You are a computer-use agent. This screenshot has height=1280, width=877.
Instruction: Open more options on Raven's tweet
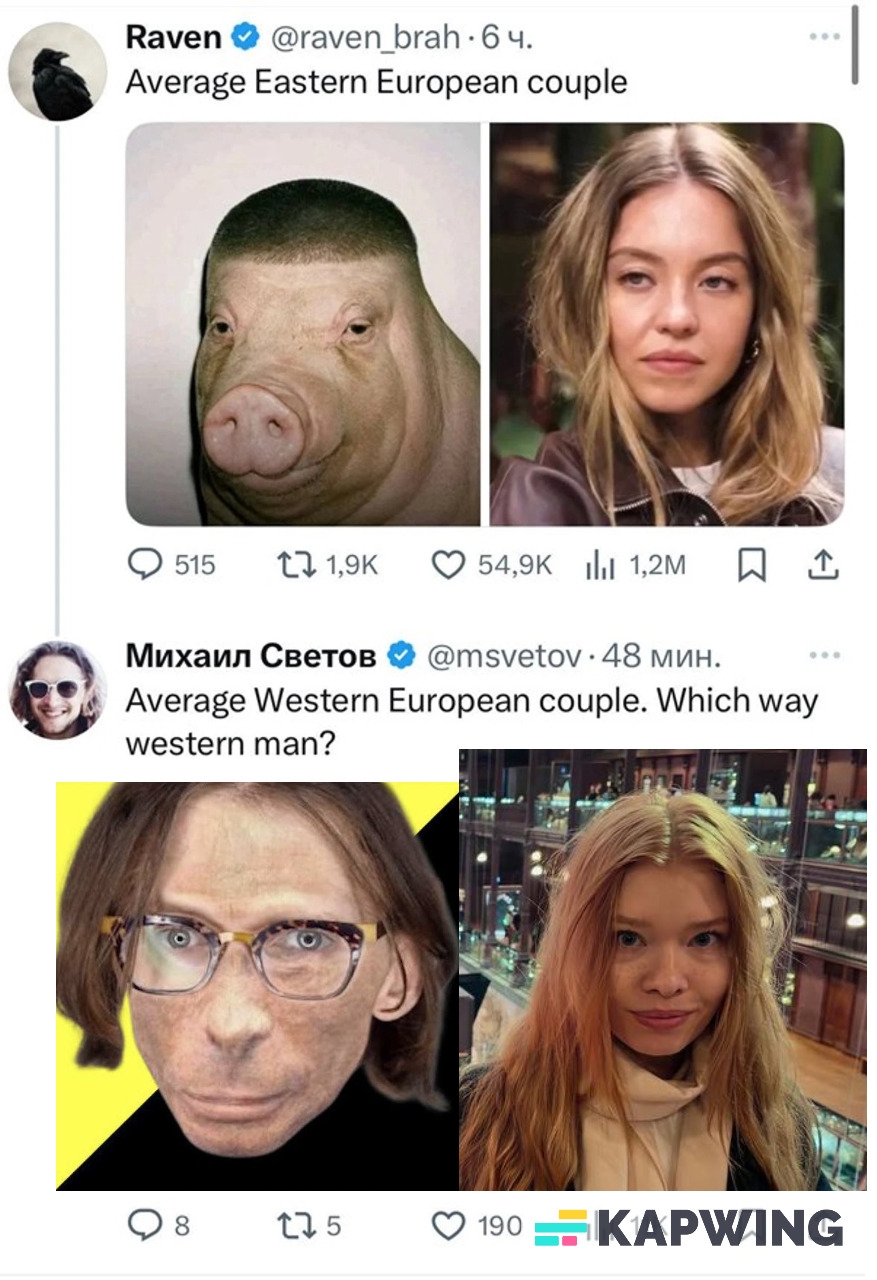pyautogui.click(x=824, y=37)
